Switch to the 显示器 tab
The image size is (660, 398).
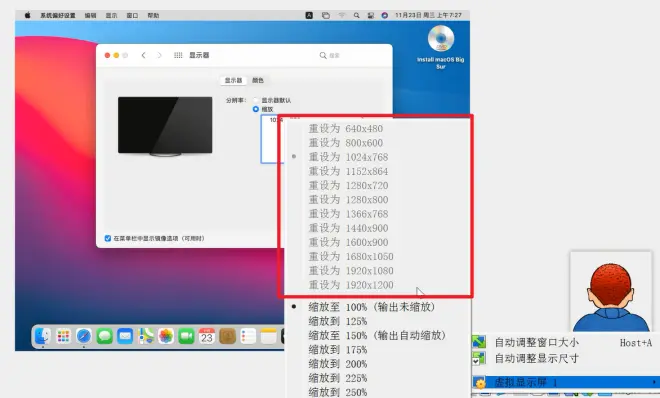click(233, 80)
